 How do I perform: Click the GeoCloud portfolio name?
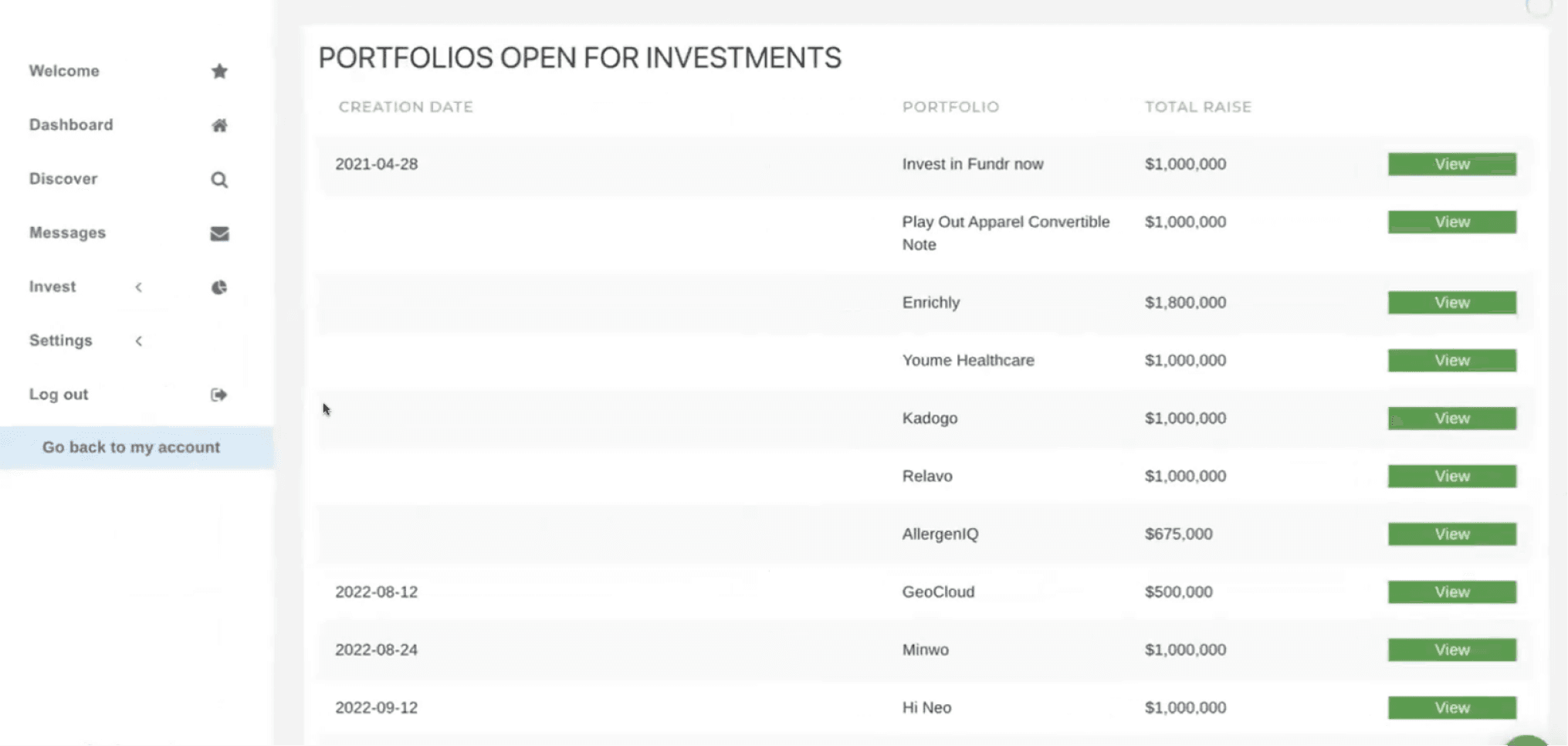pos(938,592)
